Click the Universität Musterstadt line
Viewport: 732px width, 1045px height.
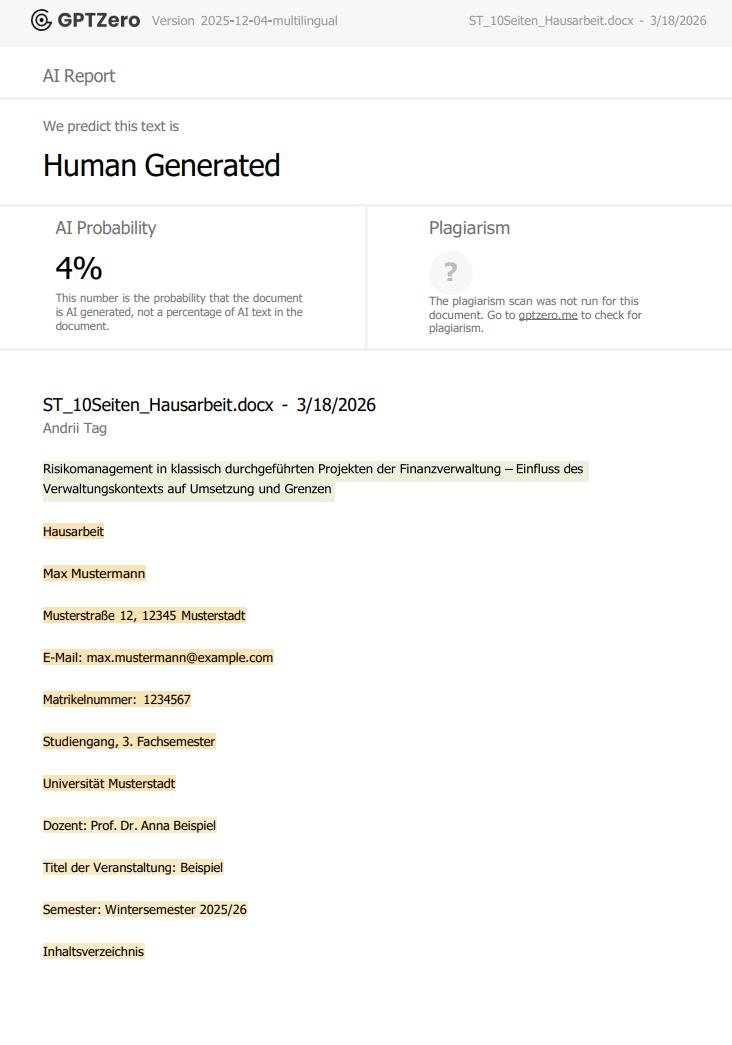pyautogui.click(x=109, y=783)
